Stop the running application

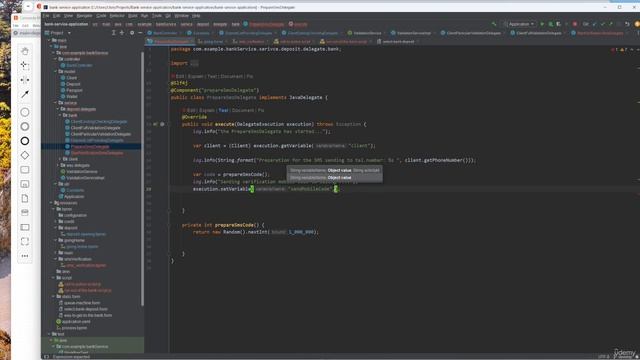(x=575, y=24)
